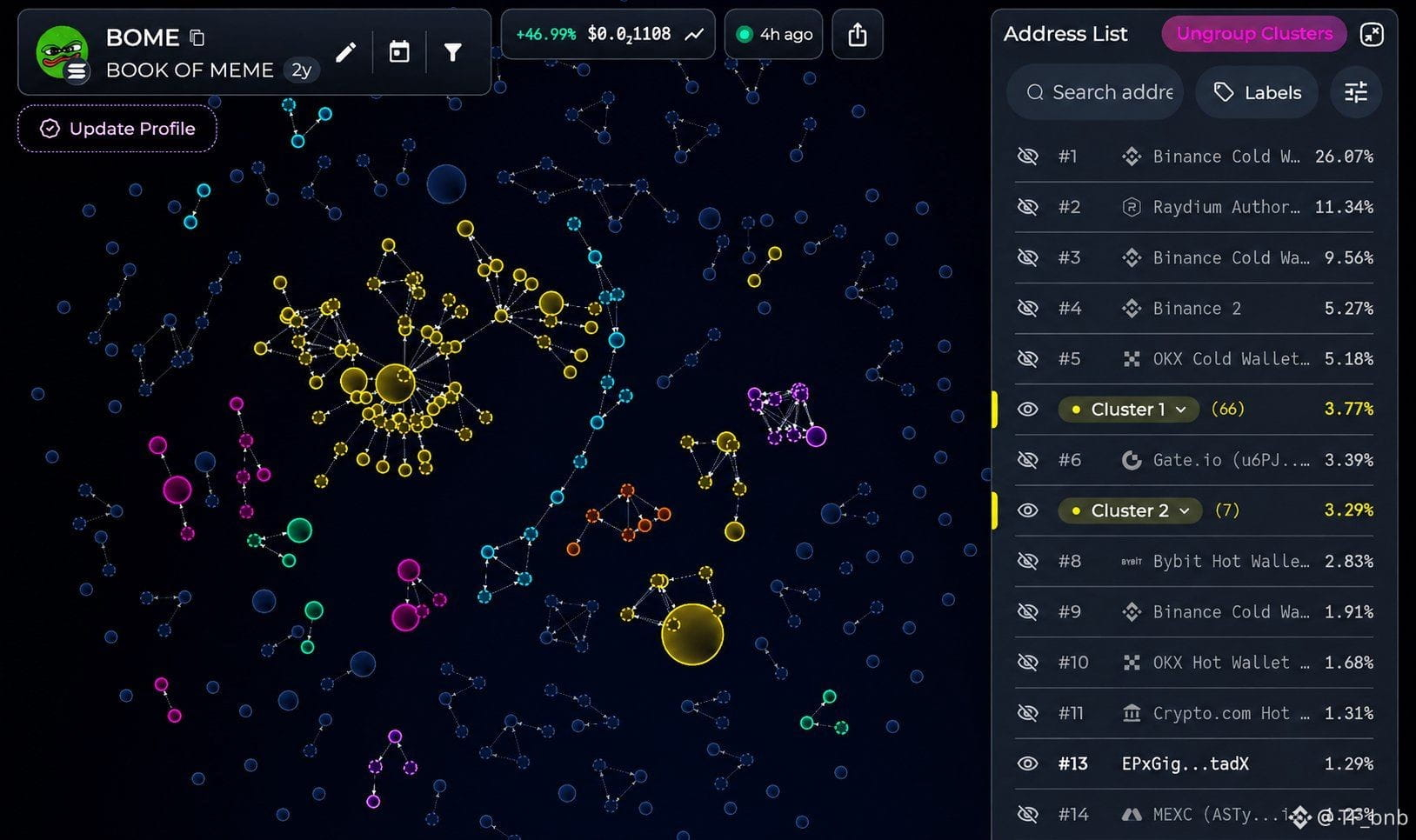
Task: Click the 26.07% share on row #1
Action: tap(1344, 157)
